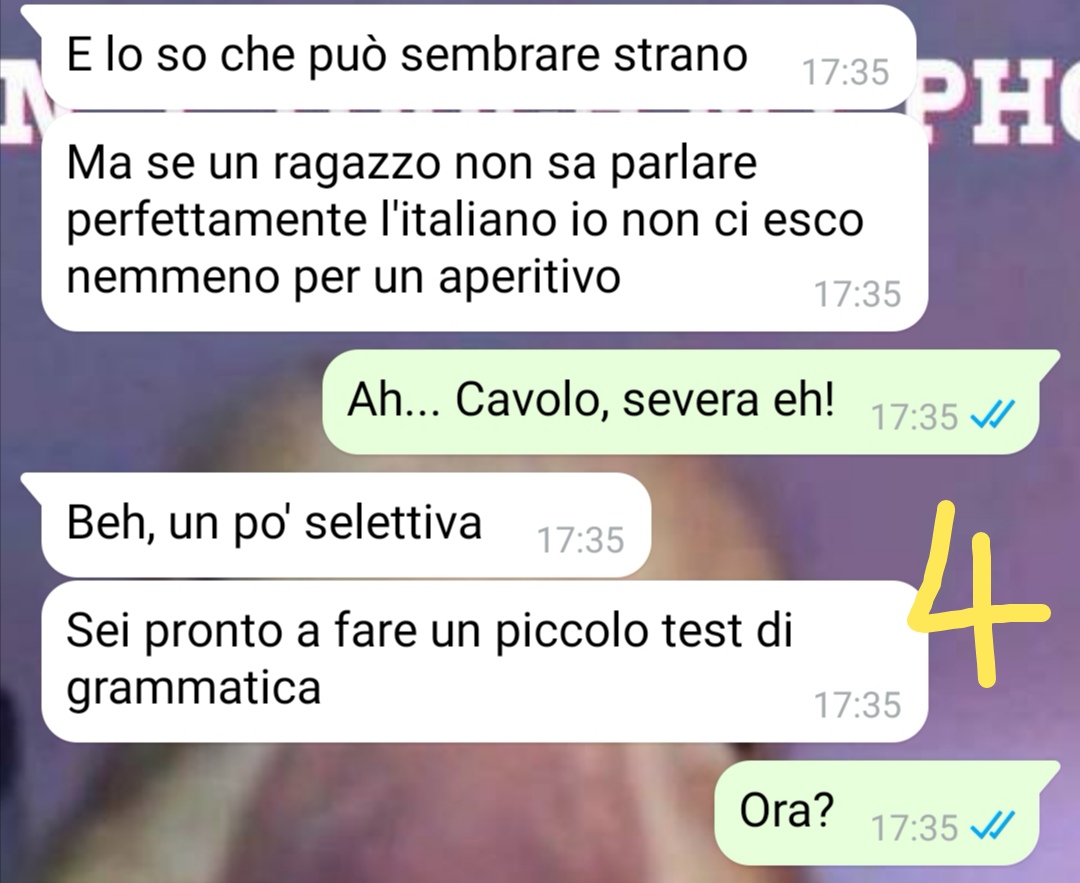Click the 17:35 timestamp on first message
This screenshot has width=1080, height=883.
point(846,72)
